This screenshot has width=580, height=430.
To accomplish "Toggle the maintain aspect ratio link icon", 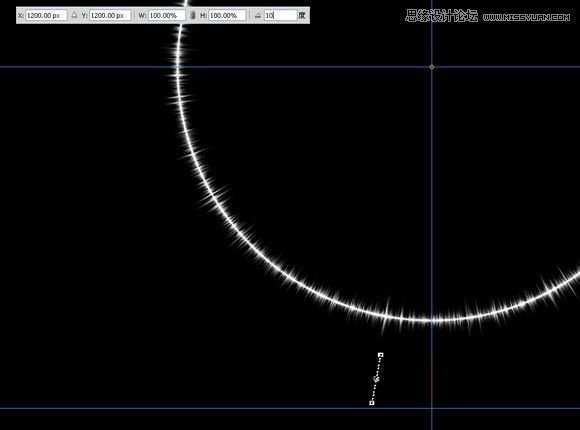I will click(193, 16).
